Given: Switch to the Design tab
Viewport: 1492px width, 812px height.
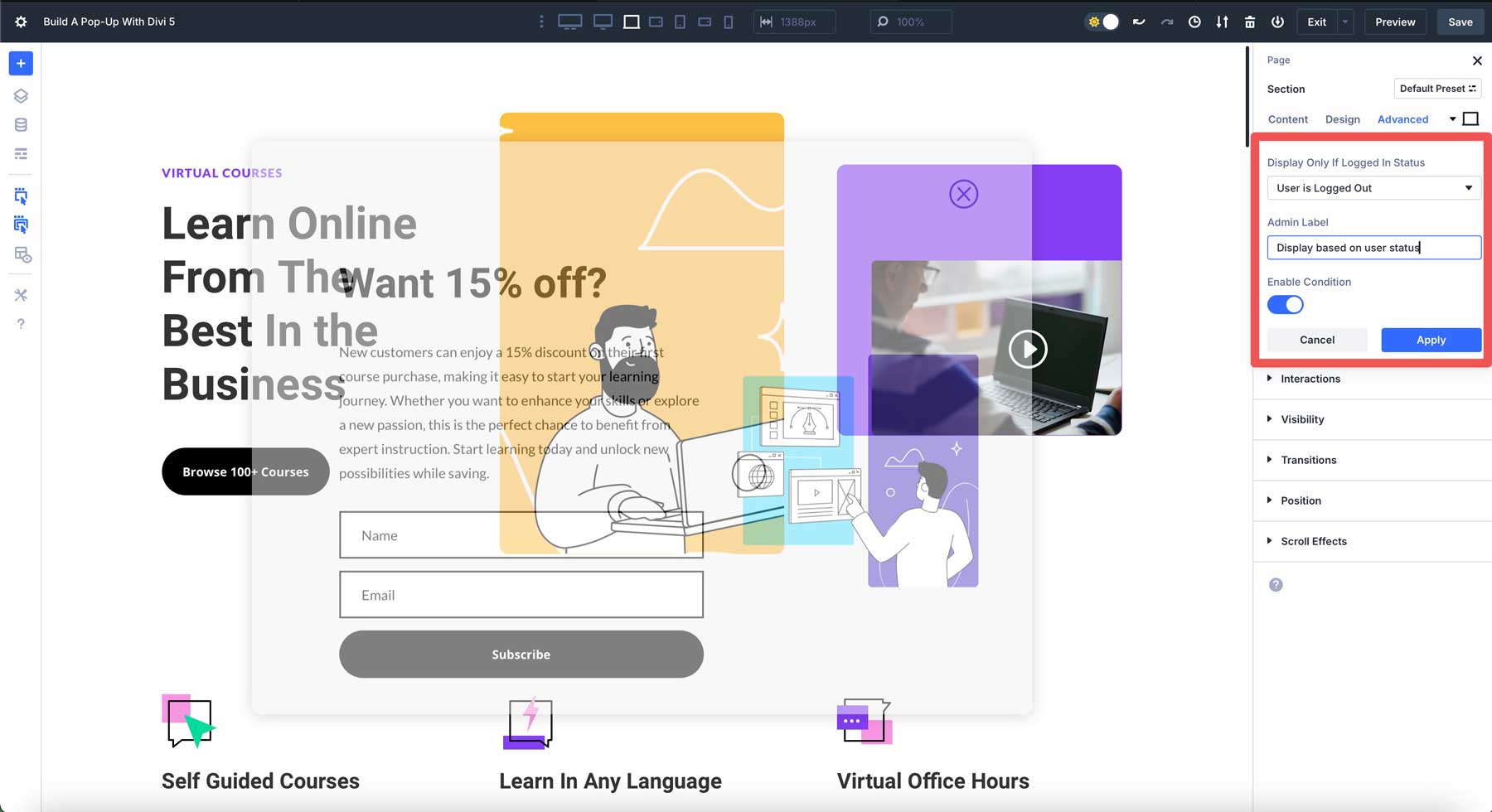Looking at the screenshot, I should click(1343, 119).
